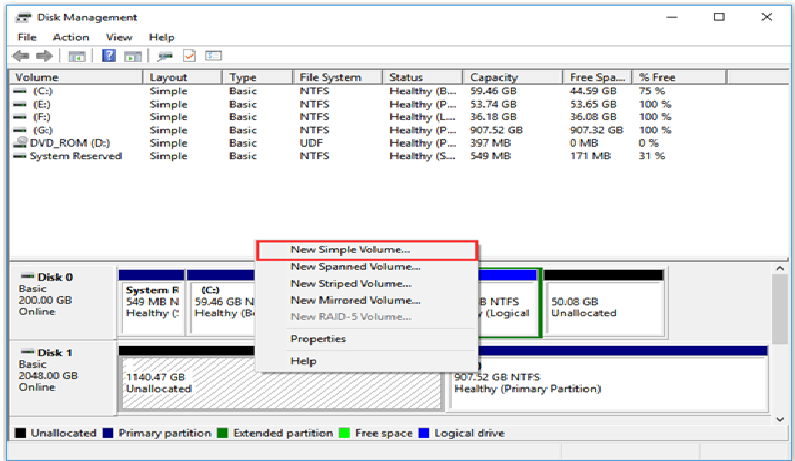This screenshot has width=795, height=461.
Task: Sort by the Volume column header
Action: [x=77, y=78]
